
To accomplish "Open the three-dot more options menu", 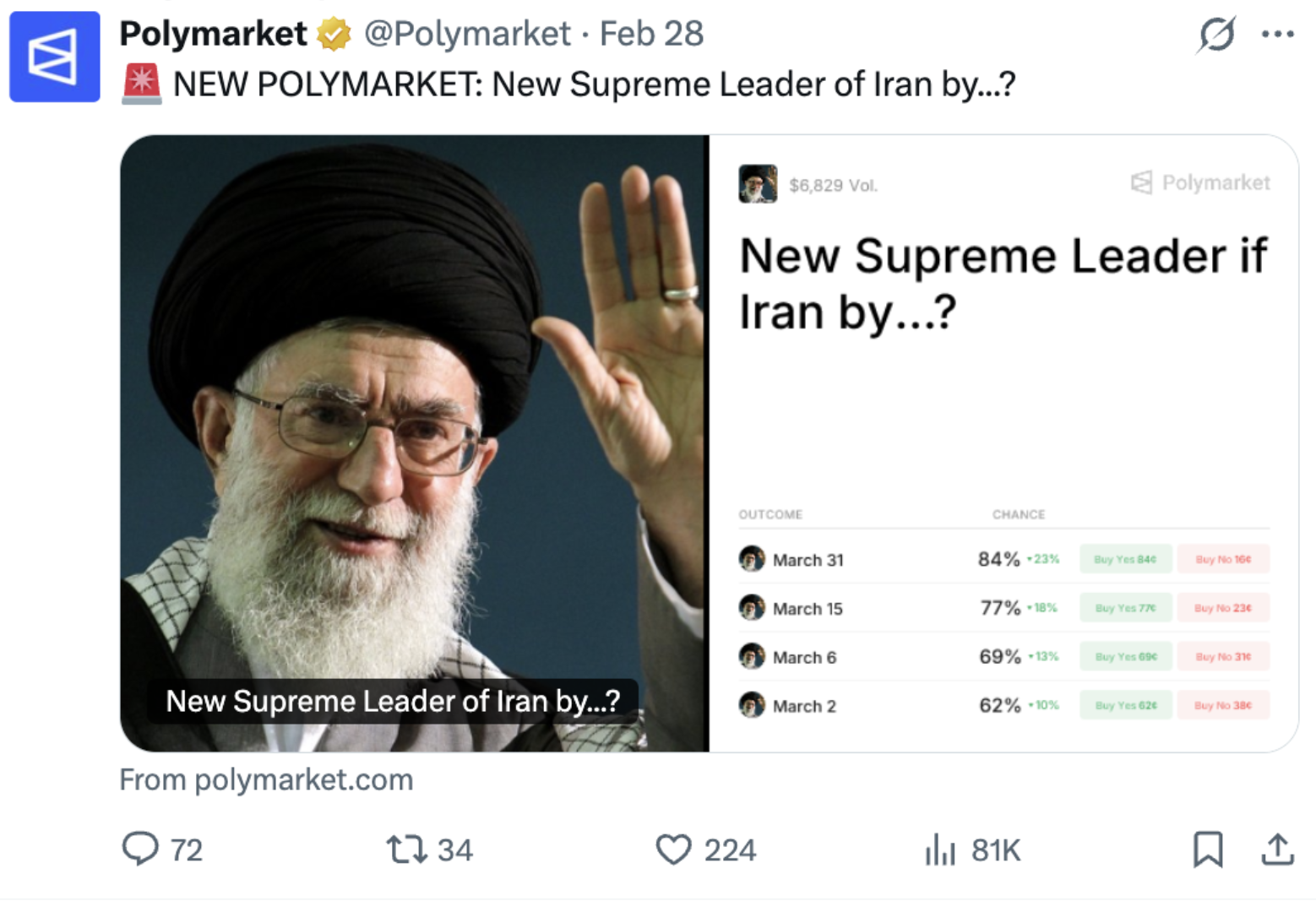I will 1277,35.
